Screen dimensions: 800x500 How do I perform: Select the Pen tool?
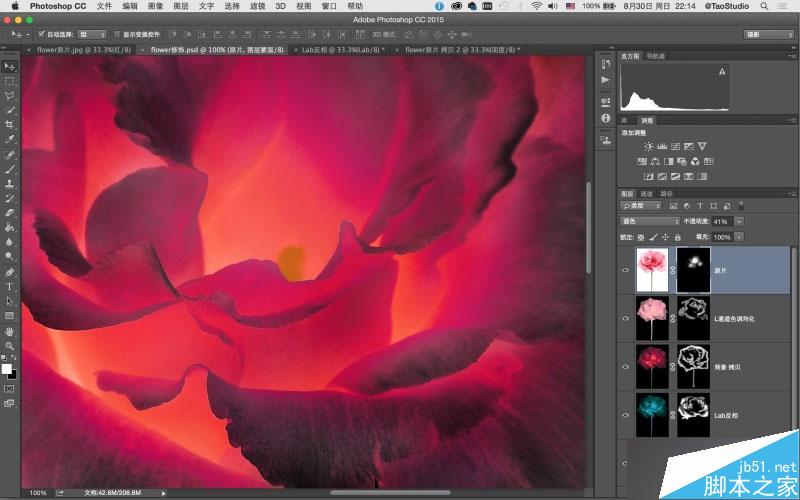pos(9,272)
